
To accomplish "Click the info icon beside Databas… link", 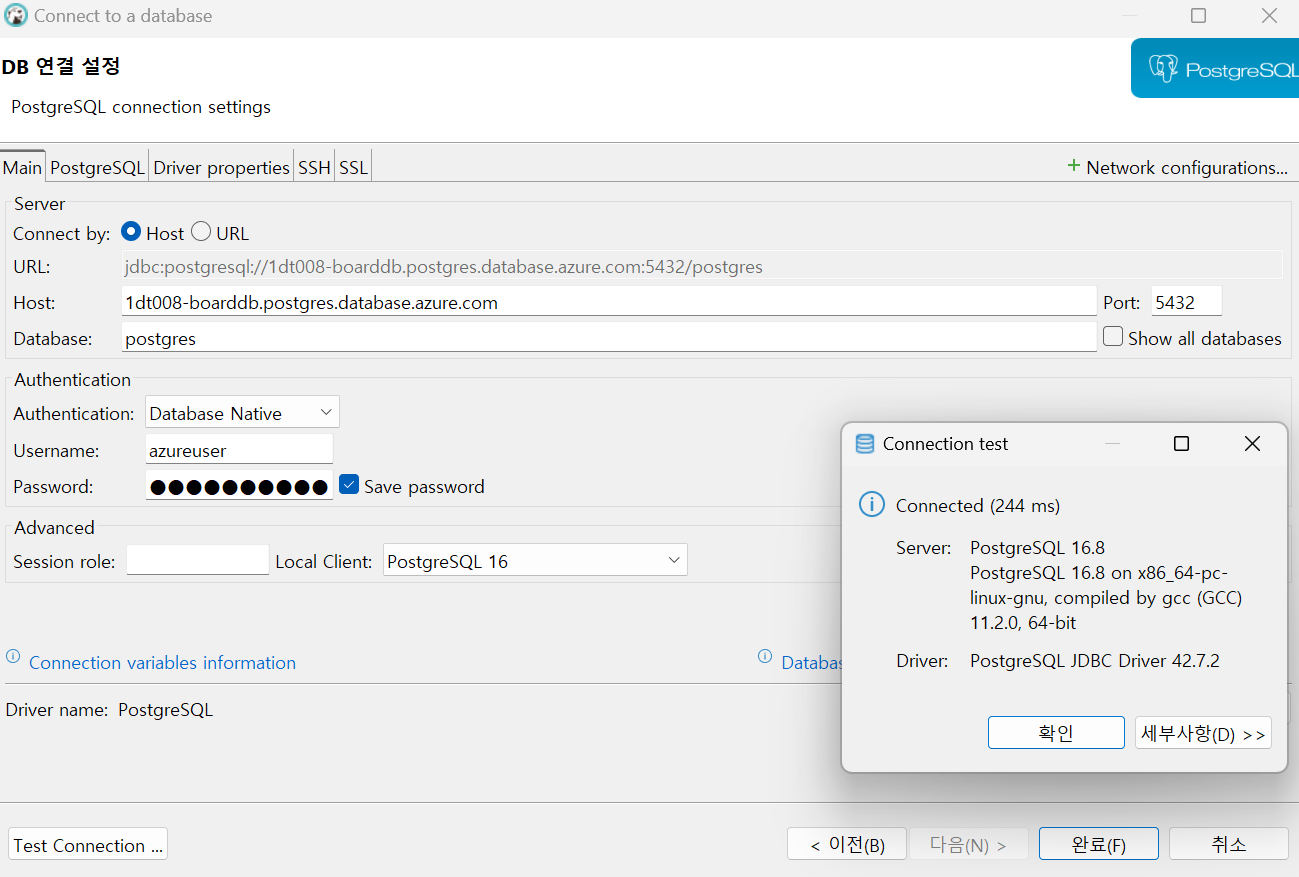I will (765, 657).
